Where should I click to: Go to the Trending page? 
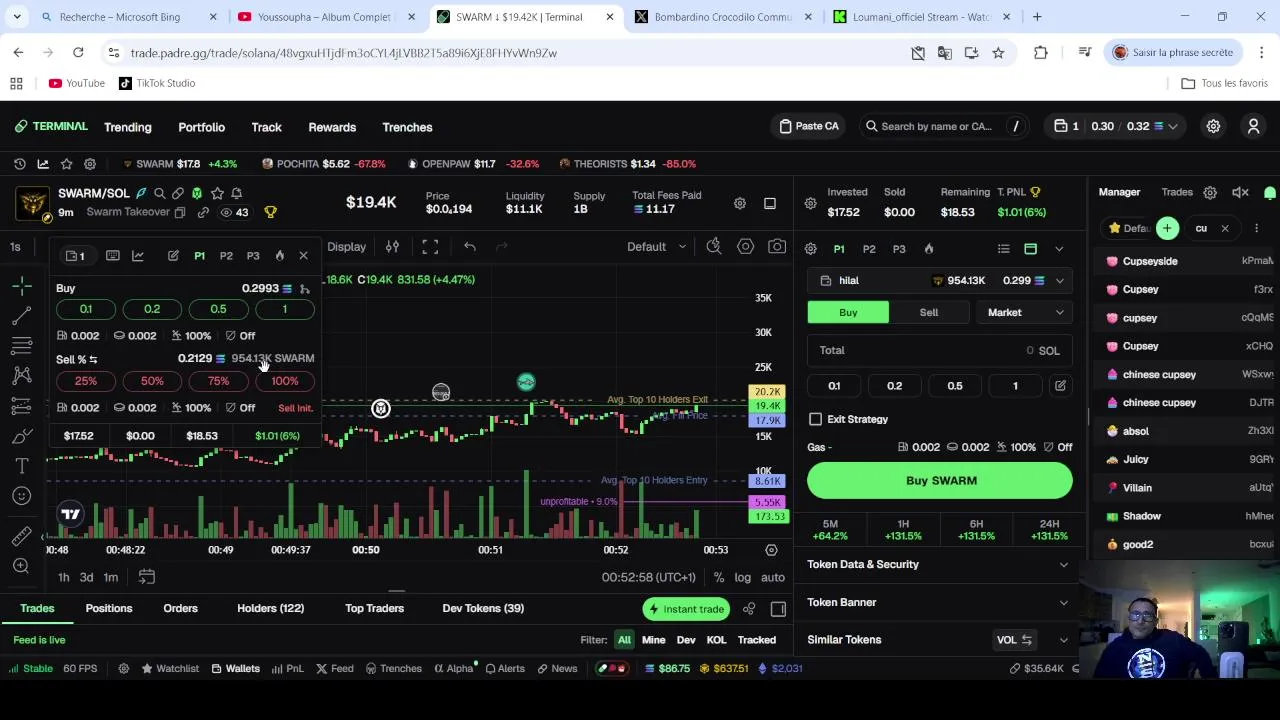[128, 127]
